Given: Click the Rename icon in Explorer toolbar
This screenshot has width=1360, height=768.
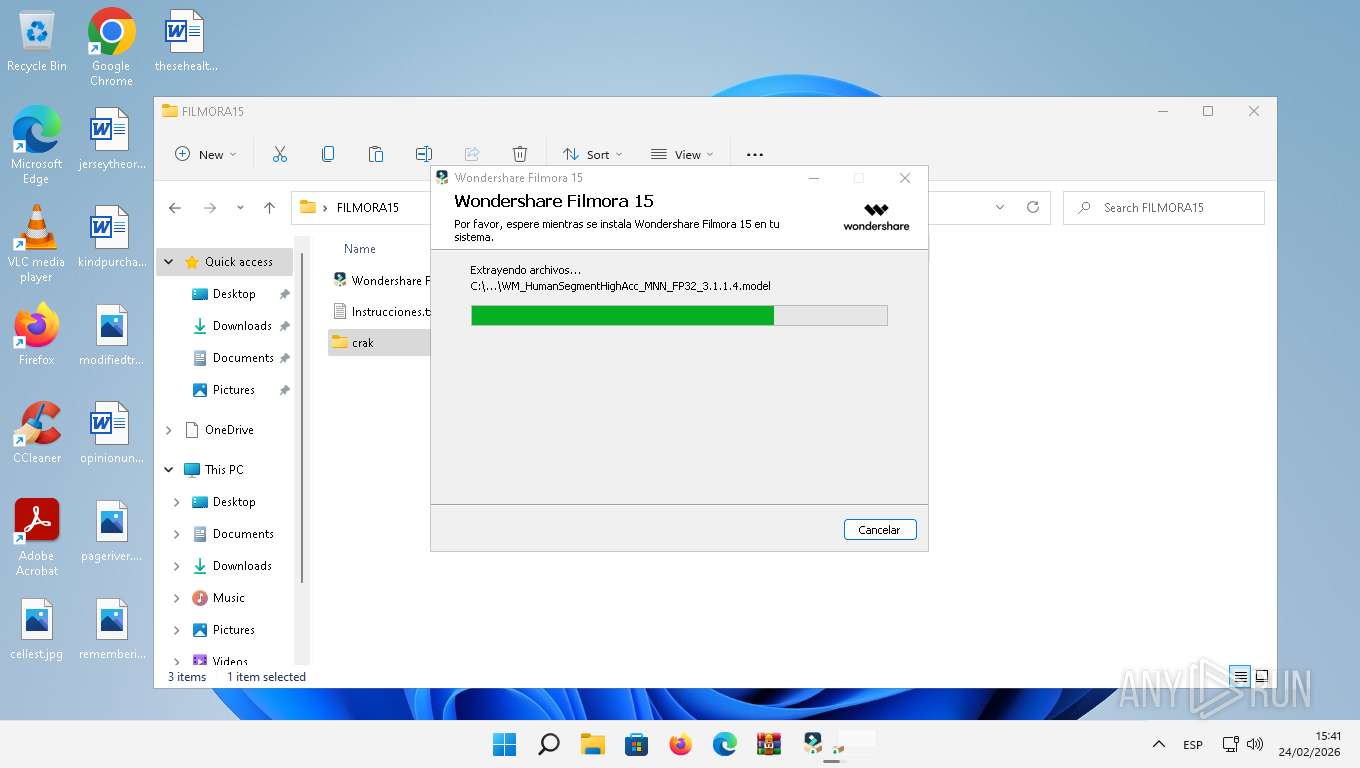Looking at the screenshot, I should (424, 154).
